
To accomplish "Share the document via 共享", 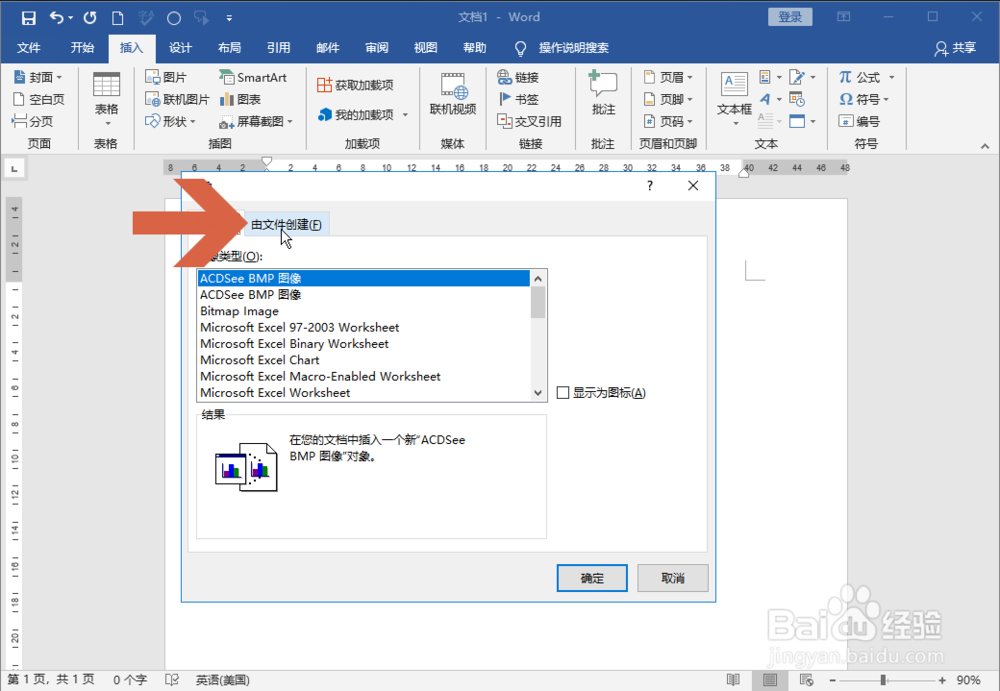I will pyautogui.click(x=955, y=48).
